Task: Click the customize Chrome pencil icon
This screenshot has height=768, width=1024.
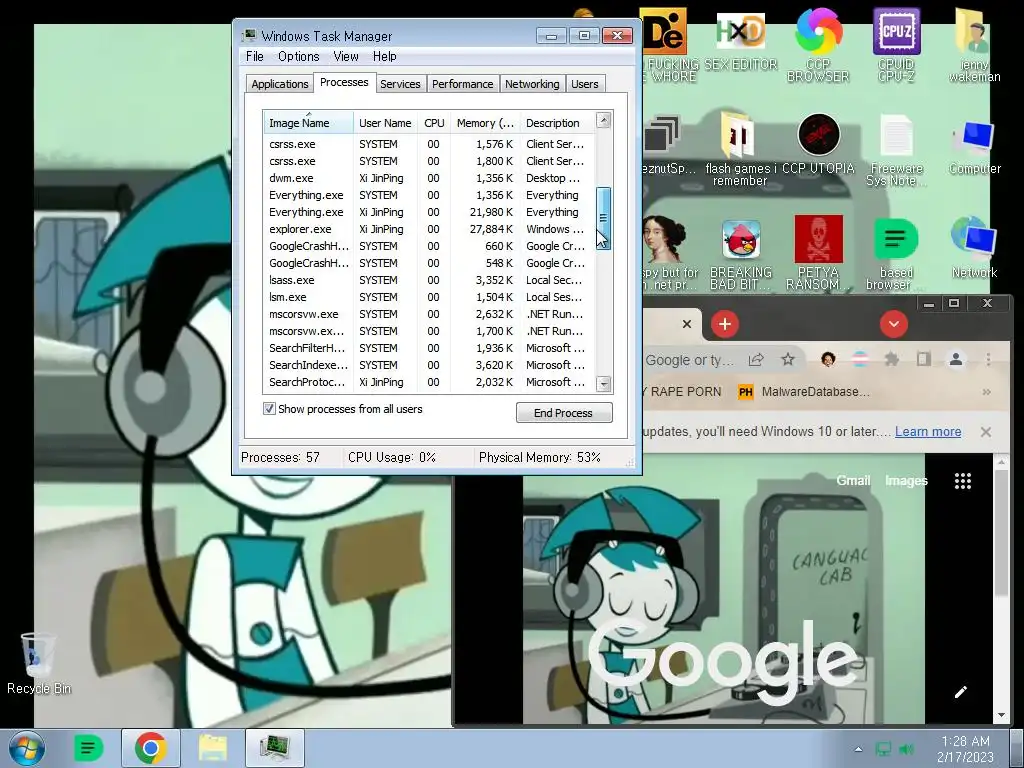Action: click(961, 692)
